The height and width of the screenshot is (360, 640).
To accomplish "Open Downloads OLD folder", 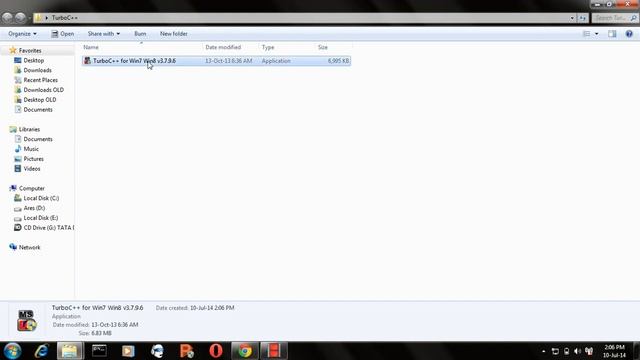I will point(43,90).
